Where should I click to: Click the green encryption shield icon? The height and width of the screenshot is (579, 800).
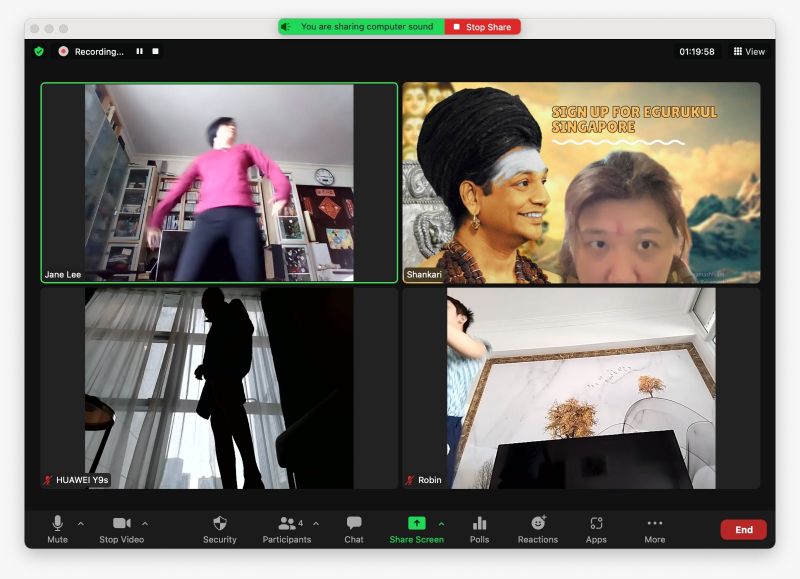point(39,51)
